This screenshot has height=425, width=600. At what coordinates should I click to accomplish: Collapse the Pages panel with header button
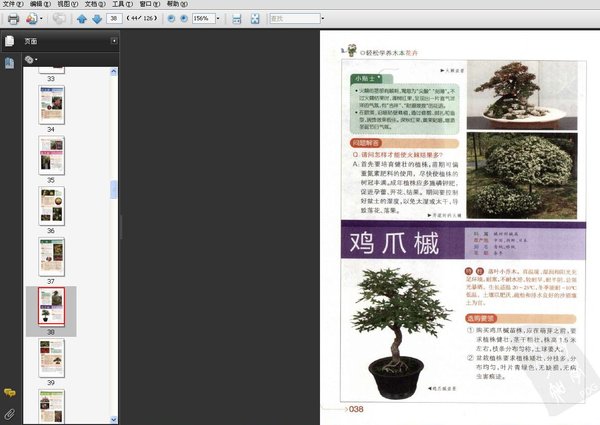tap(114, 41)
